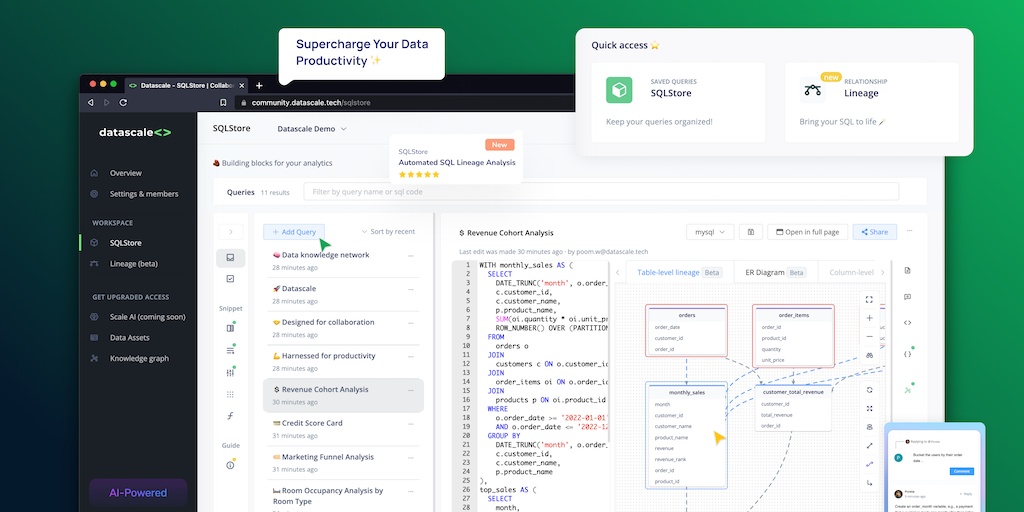Click the list snippet icon

point(231,351)
